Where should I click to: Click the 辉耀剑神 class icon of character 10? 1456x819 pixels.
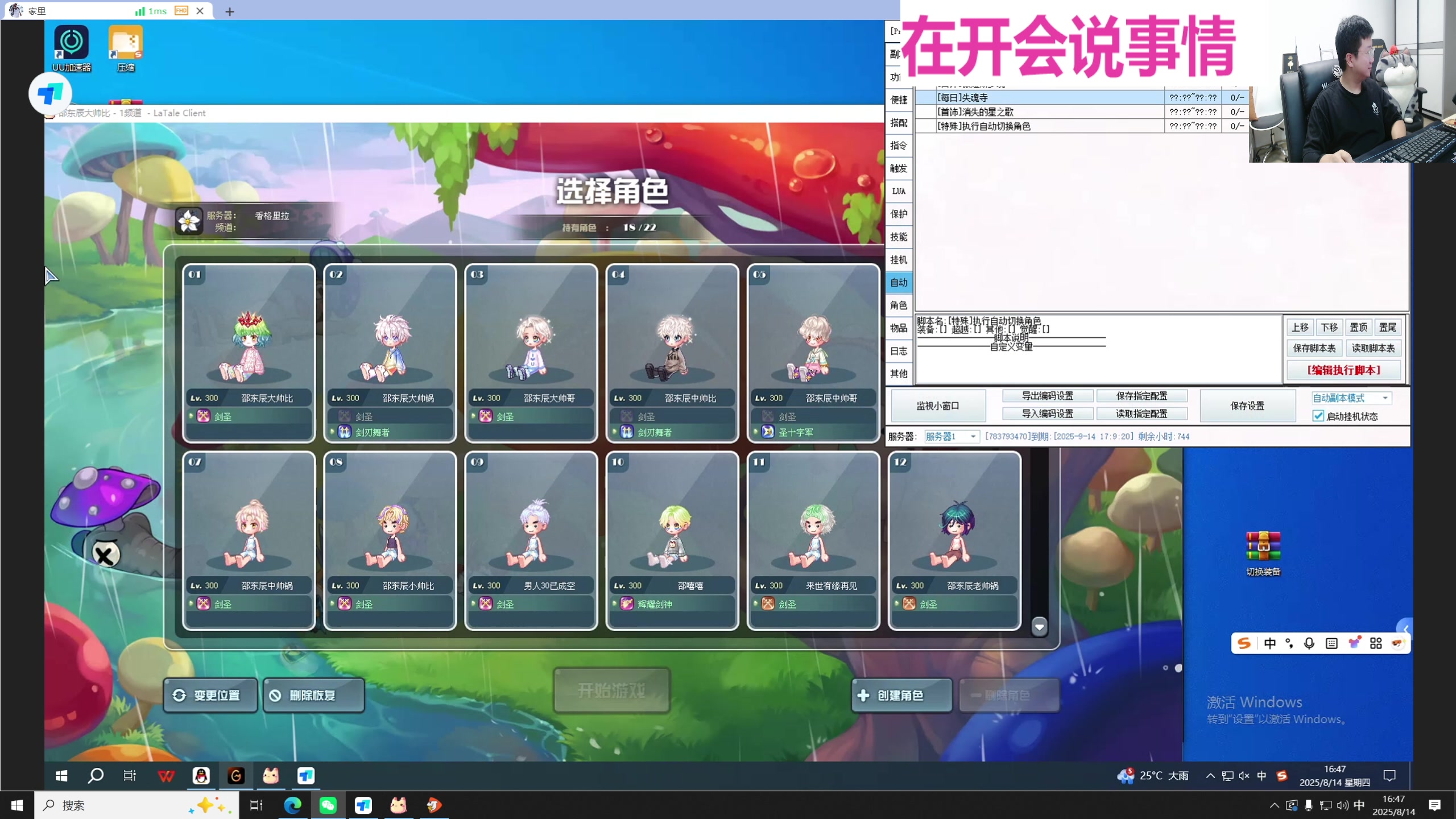[x=627, y=603]
